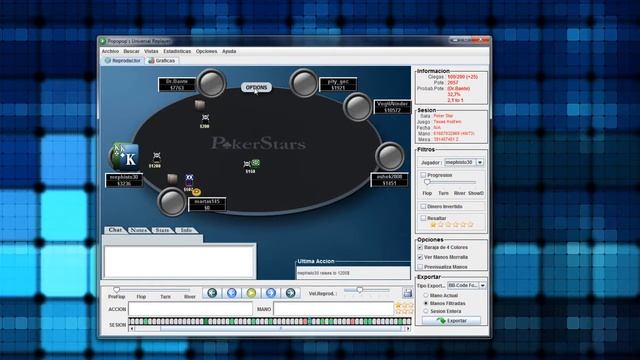Click the yellow dealer button on the table

pyautogui.click(x=197, y=192)
